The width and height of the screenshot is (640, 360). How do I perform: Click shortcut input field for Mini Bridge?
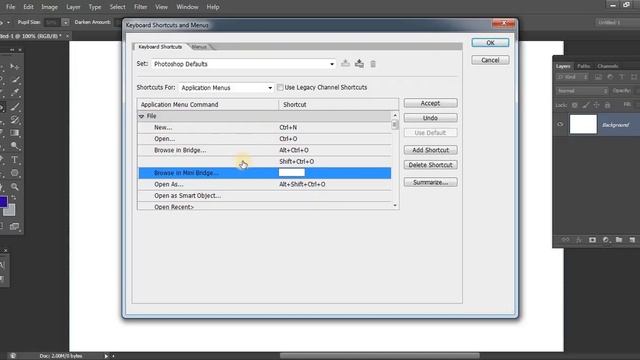[292, 173]
